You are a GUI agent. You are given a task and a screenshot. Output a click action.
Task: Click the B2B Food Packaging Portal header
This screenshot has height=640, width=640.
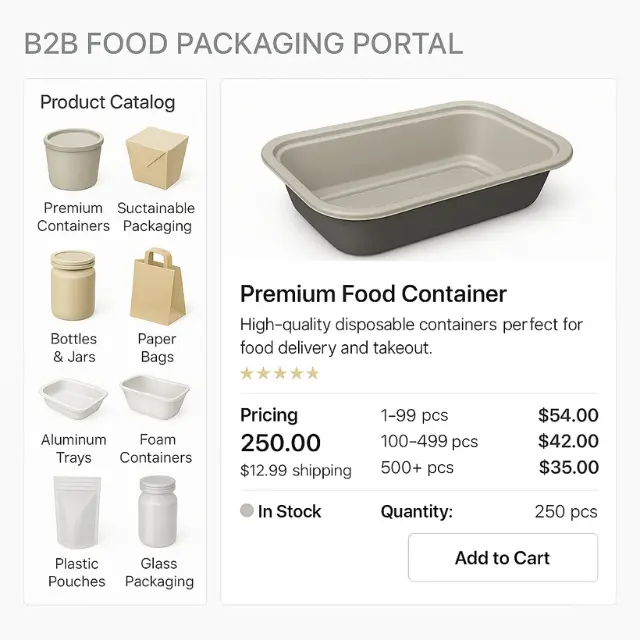point(243,44)
